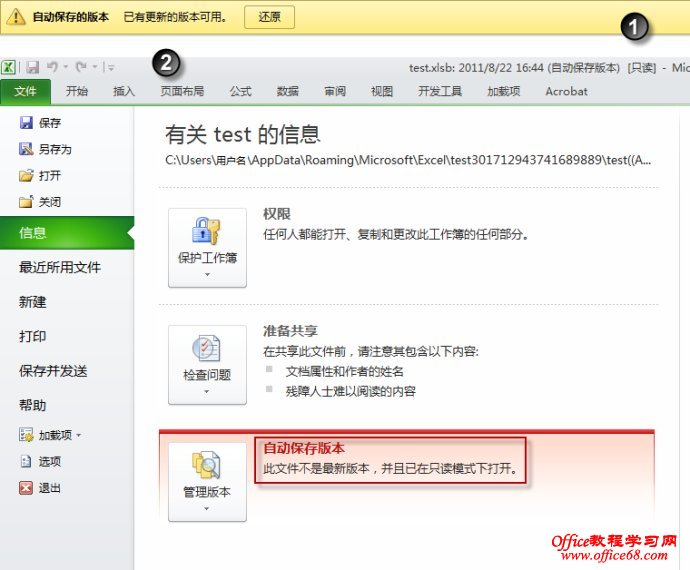Screen dimensions: 690x570
Task: Expand the 管理版本 dropdown arrow
Action: (x=207, y=509)
